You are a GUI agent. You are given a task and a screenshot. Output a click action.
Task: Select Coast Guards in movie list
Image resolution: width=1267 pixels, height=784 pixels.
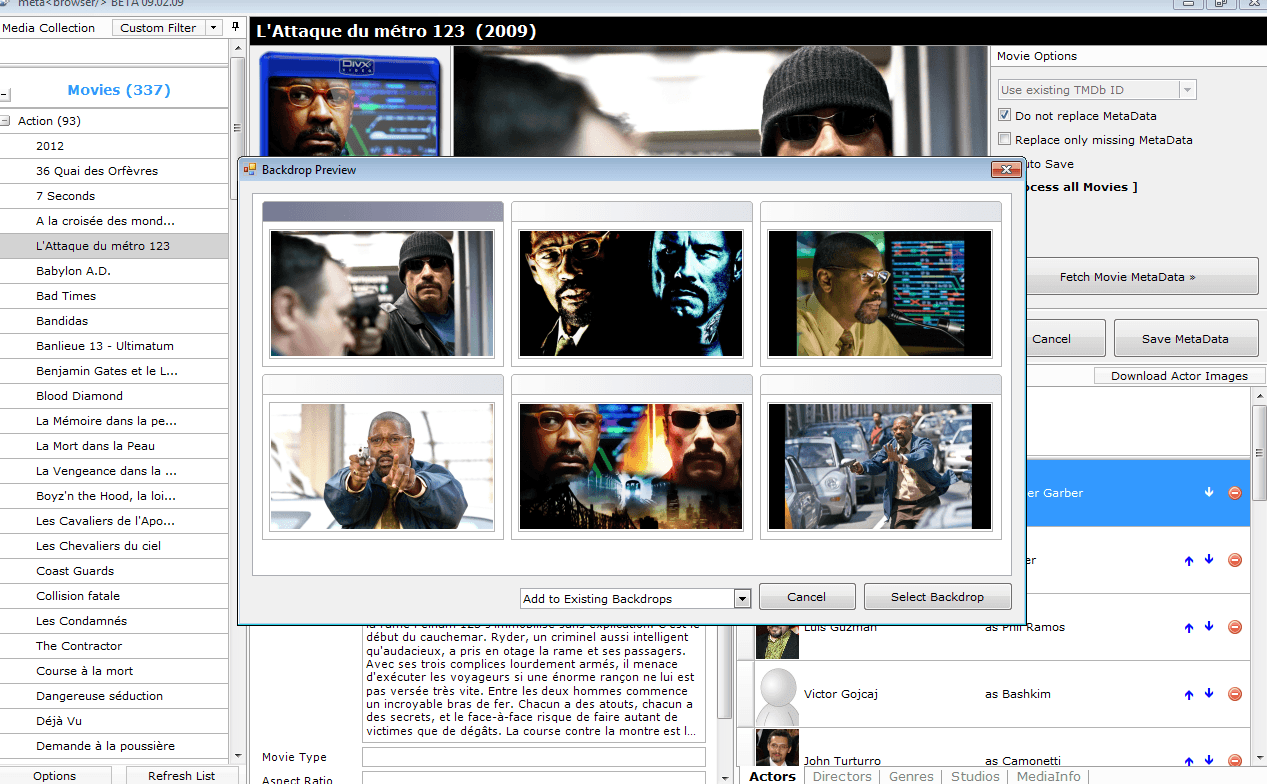coord(114,571)
